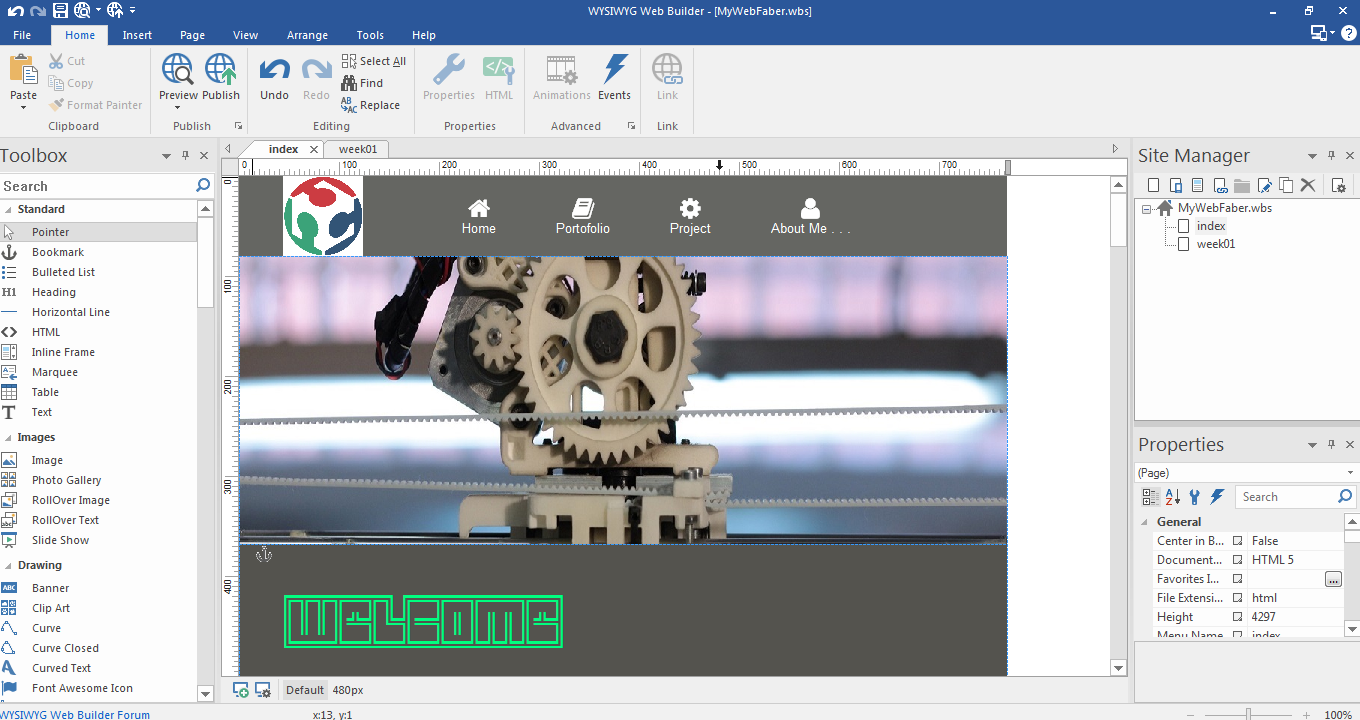Click the clone page icon in Site Manager
Viewport: 1360px width, 720px height.
point(1286,185)
